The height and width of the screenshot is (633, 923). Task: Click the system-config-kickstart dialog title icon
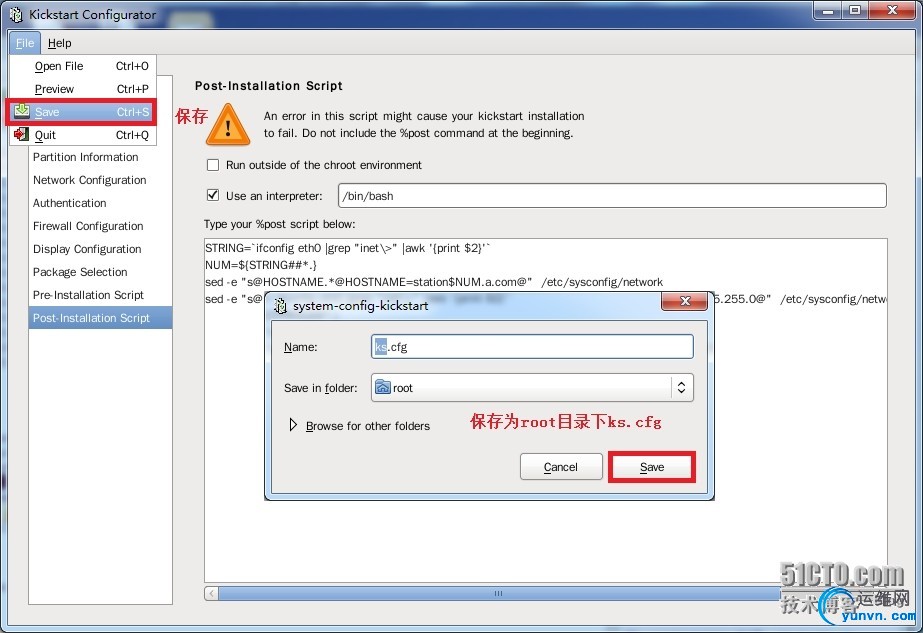(x=281, y=306)
